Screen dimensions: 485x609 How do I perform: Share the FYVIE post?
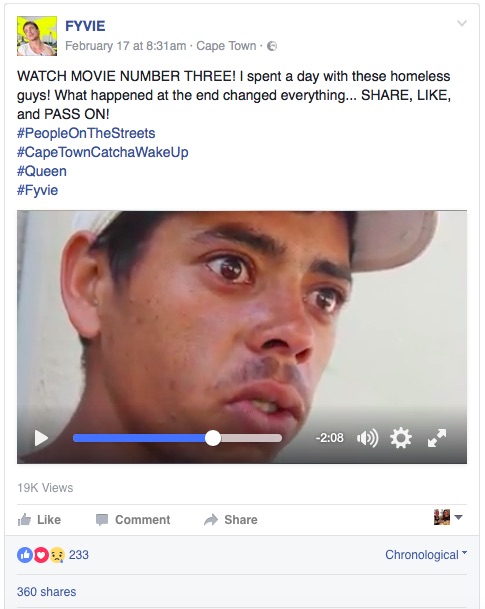click(x=231, y=520)
